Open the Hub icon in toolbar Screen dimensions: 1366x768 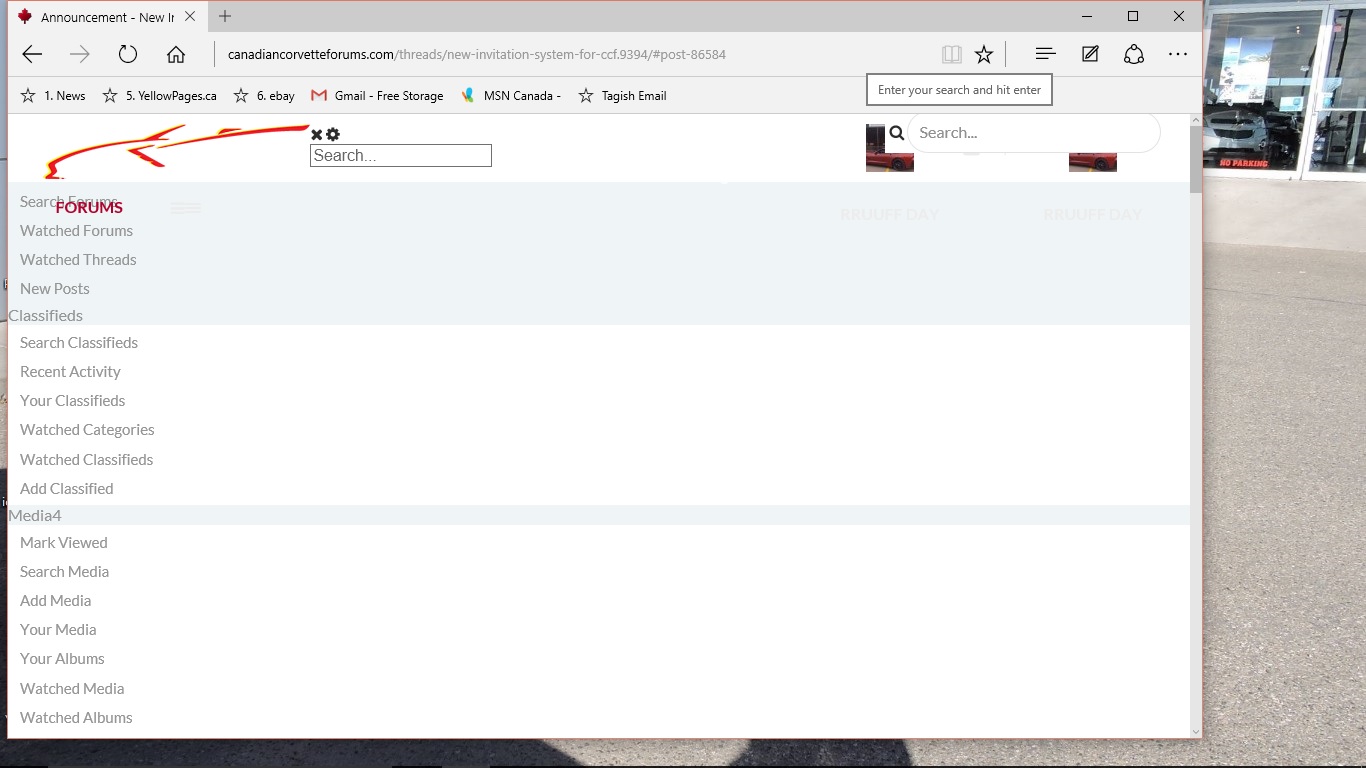pos(1044,54)
